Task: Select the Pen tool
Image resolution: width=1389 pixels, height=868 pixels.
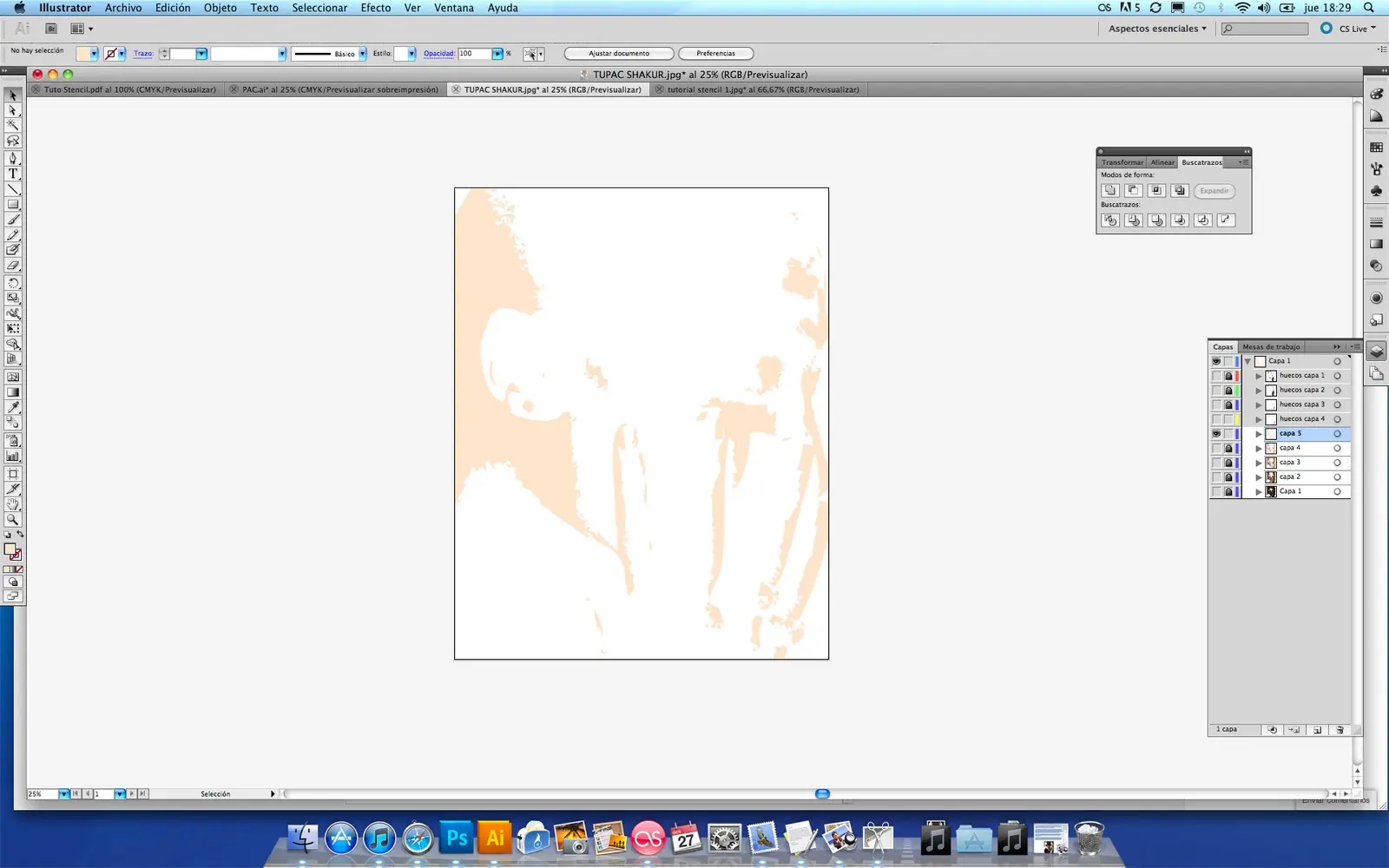Action: click(13, 158)
